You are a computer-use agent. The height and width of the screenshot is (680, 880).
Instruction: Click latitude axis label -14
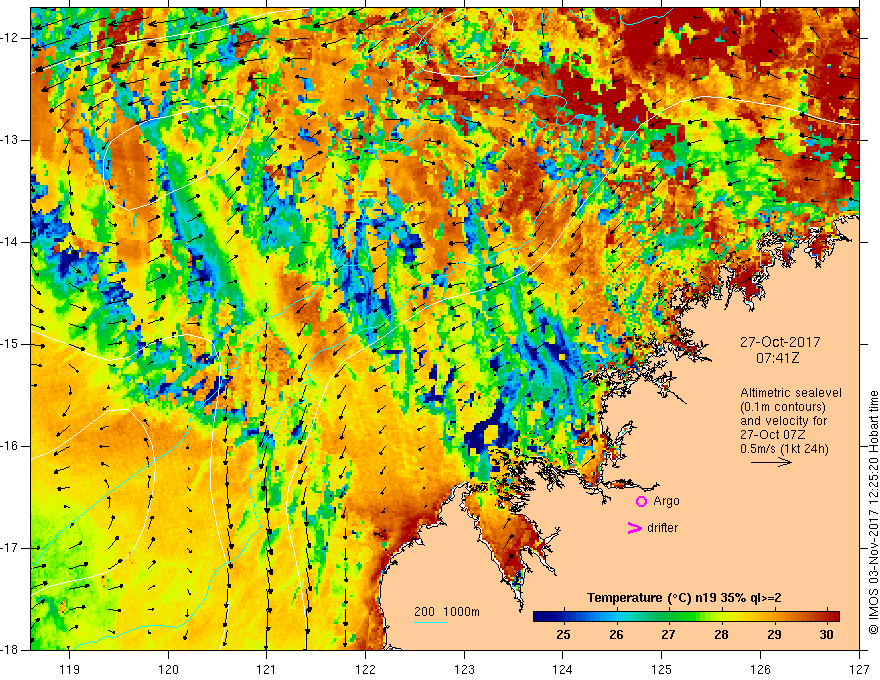pyautogui.click(x=11, y=242)
